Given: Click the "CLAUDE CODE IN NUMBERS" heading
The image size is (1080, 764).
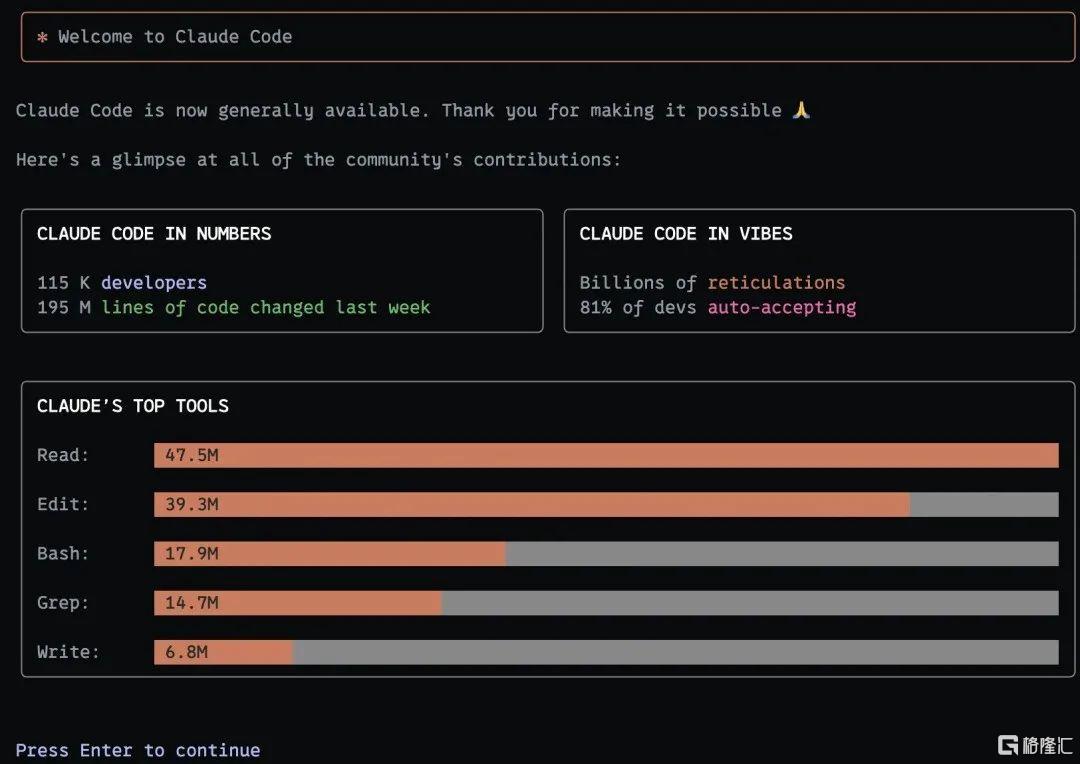Looking at the screenshot, I should pos(154,234).
